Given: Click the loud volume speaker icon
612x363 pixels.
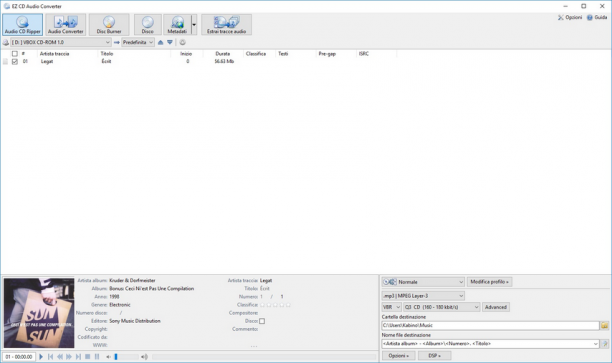Looking at the screenshot, I should 144,357.
